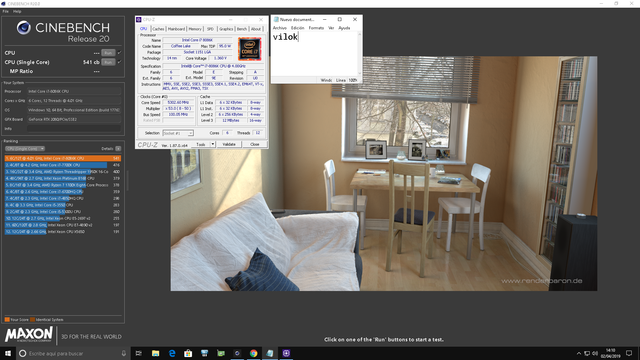Open the Ayuda menu in Notepad

click(344, 28)
